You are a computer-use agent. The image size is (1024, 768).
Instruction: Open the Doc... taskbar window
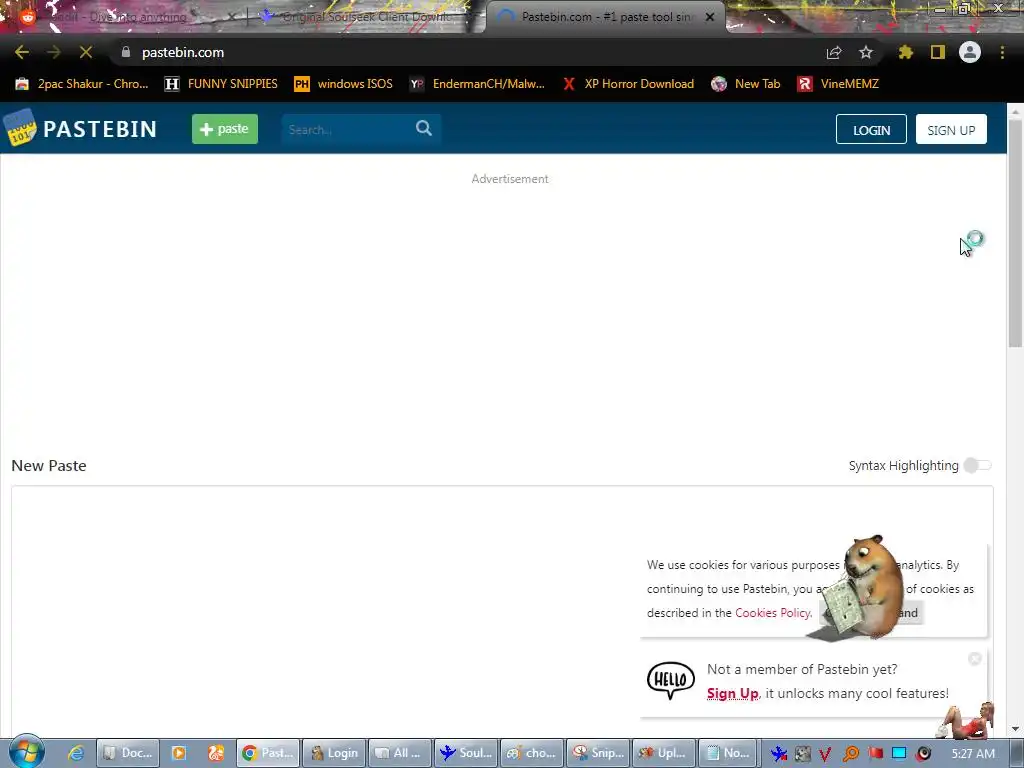127,753
